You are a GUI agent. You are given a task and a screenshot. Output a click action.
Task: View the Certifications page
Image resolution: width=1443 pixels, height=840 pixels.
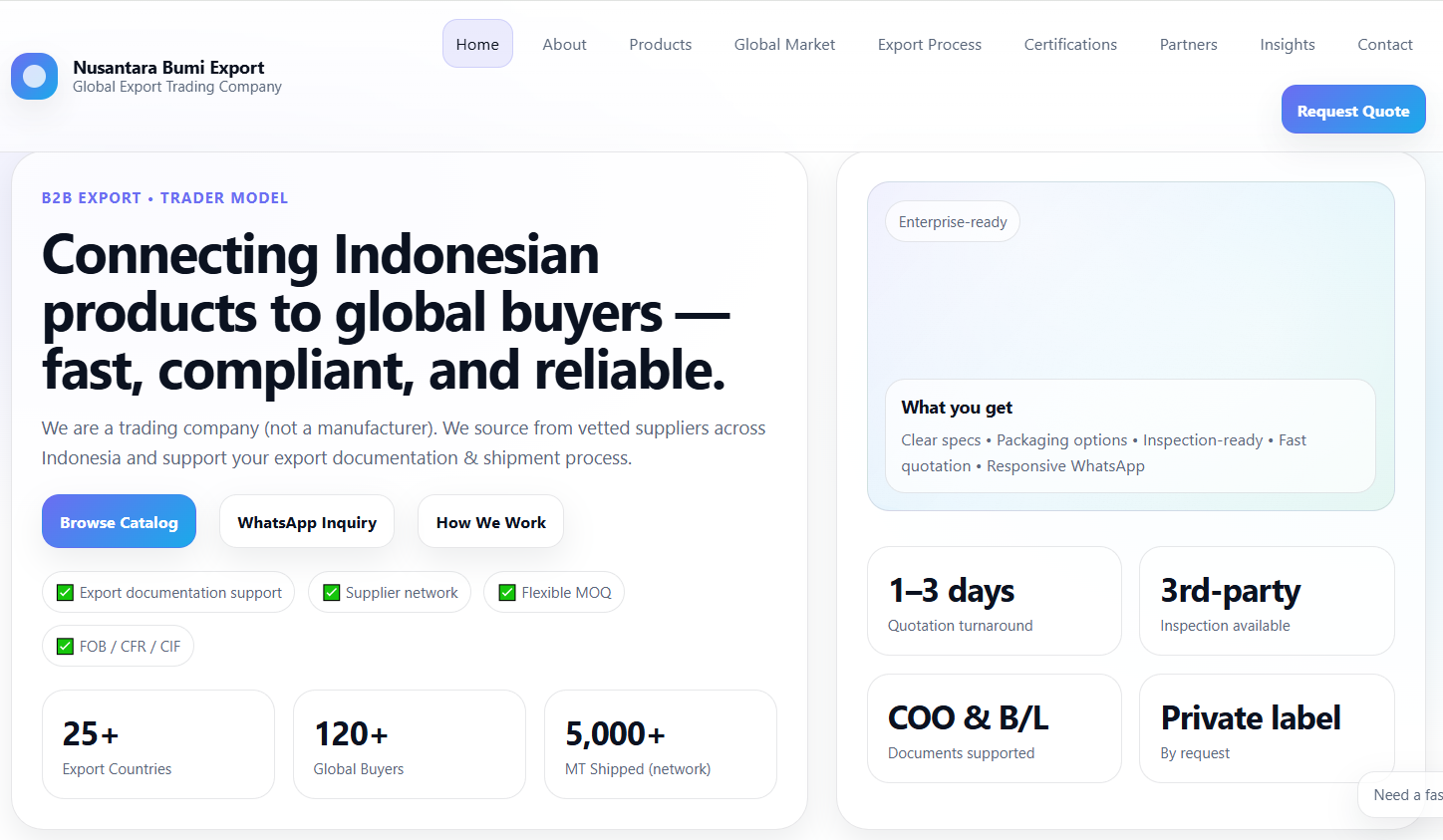point(1070,45)
